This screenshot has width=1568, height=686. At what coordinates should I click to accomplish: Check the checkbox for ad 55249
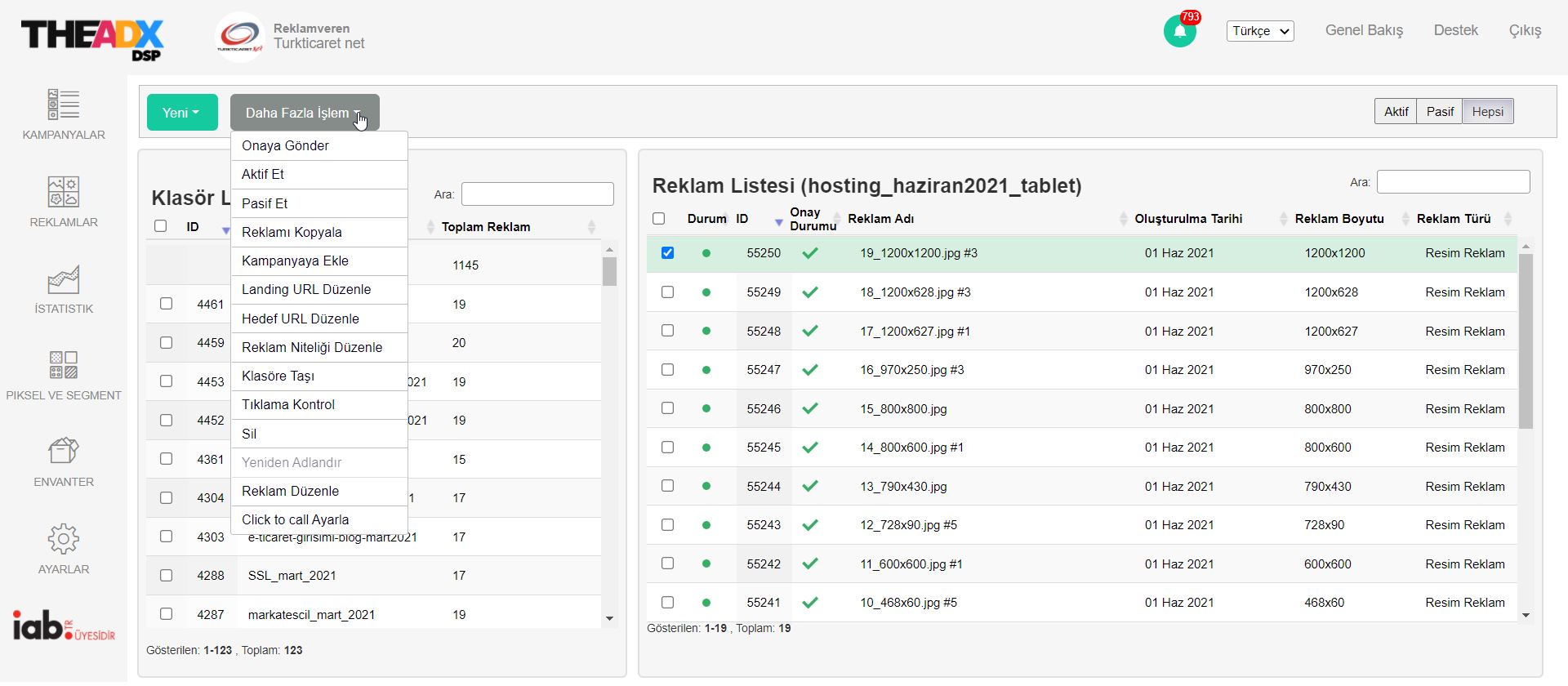(x=667, y=292)
